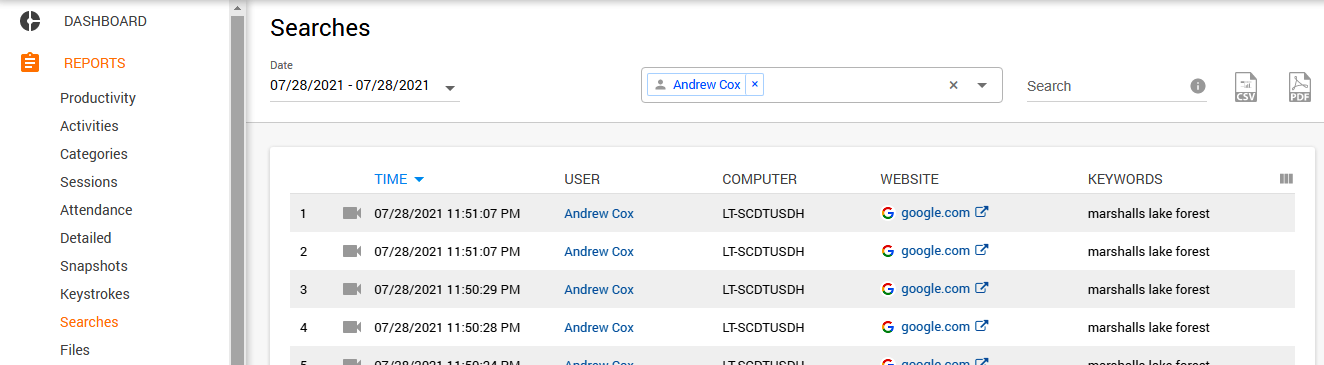Go to DASHBOARD section
This screenshot has height=365, width=1324.
(x=105, y=21)
